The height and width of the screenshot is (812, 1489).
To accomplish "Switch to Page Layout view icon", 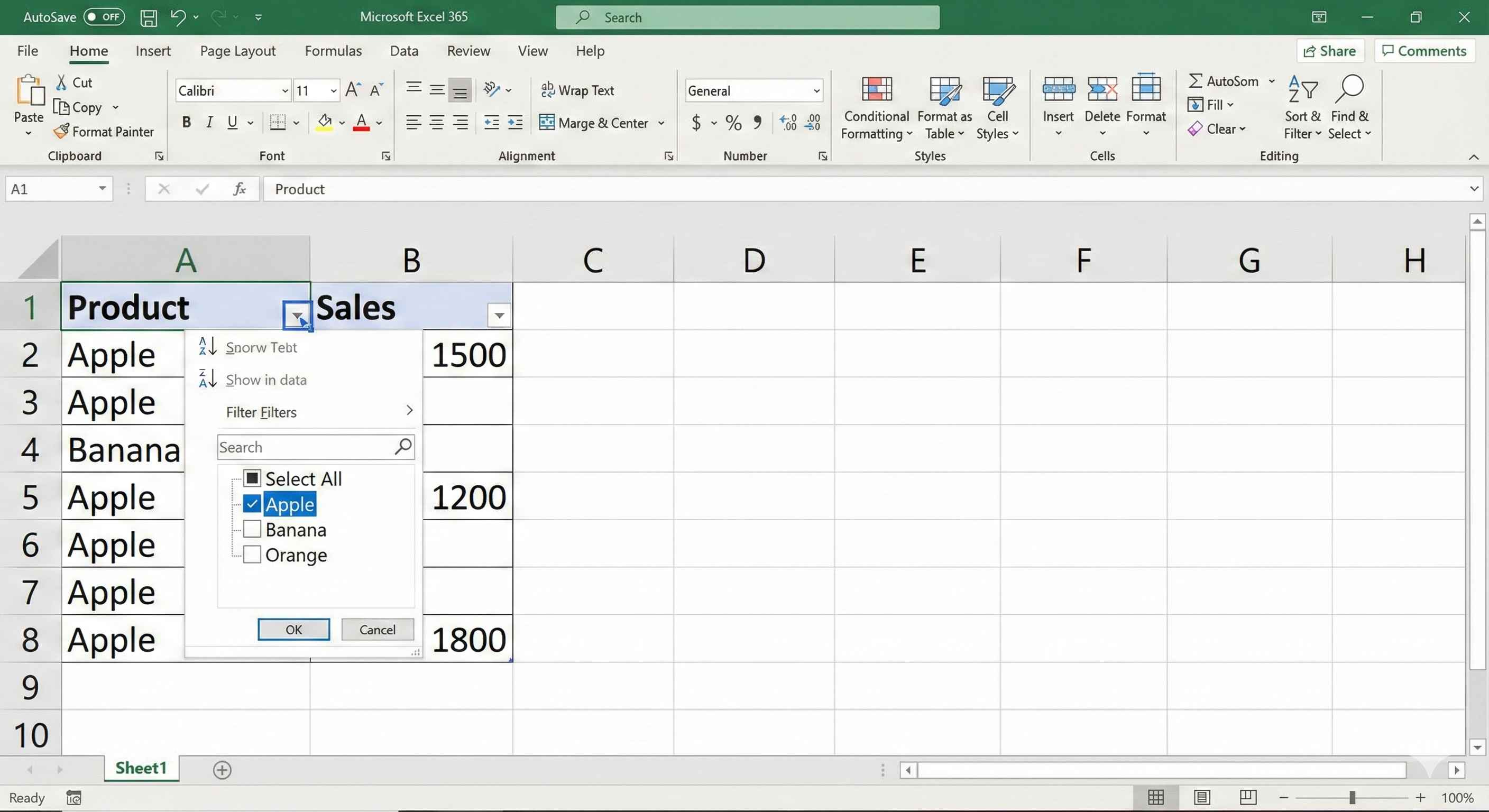I will click(1202, 798).
